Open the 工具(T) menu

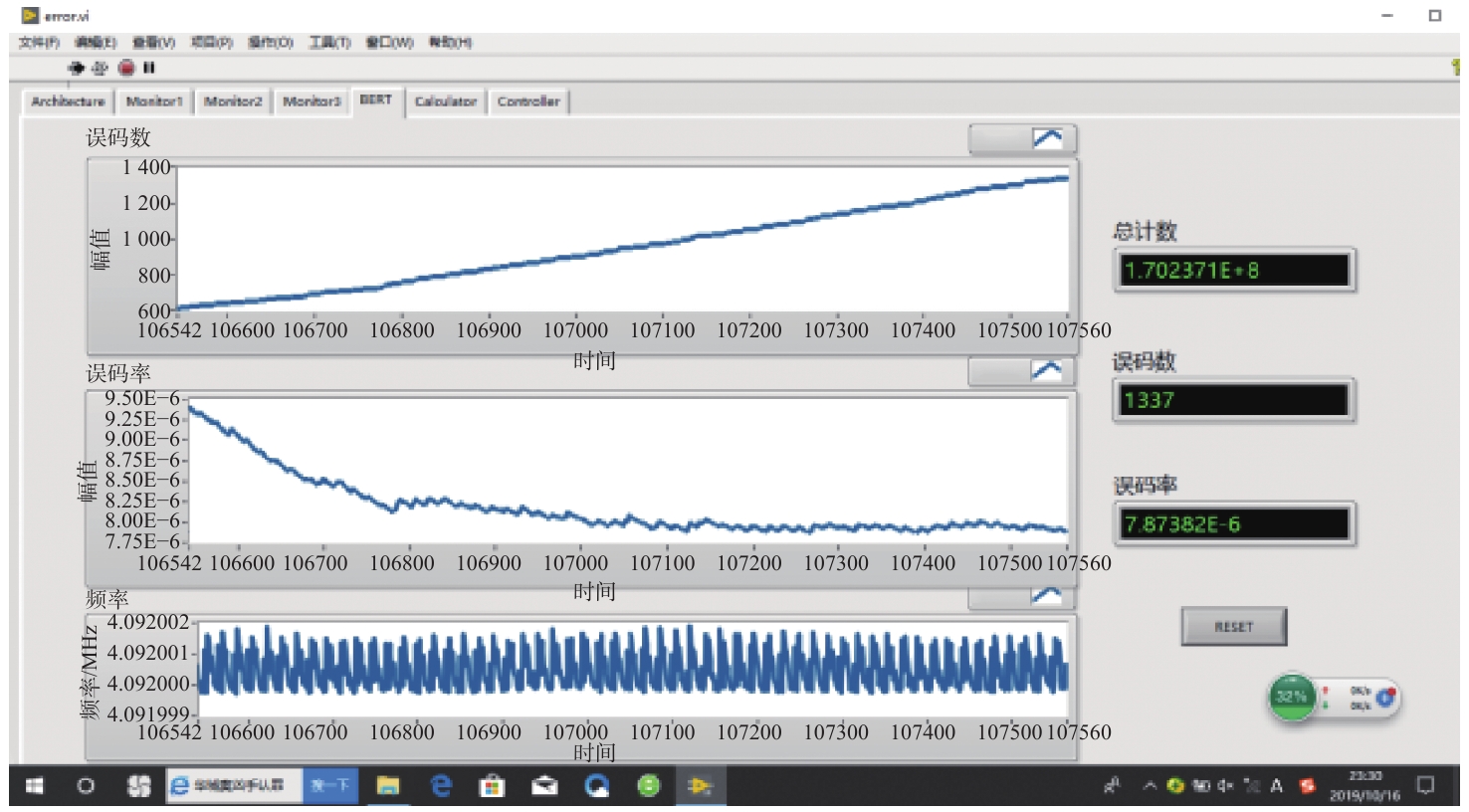click(x=329, y=42)
